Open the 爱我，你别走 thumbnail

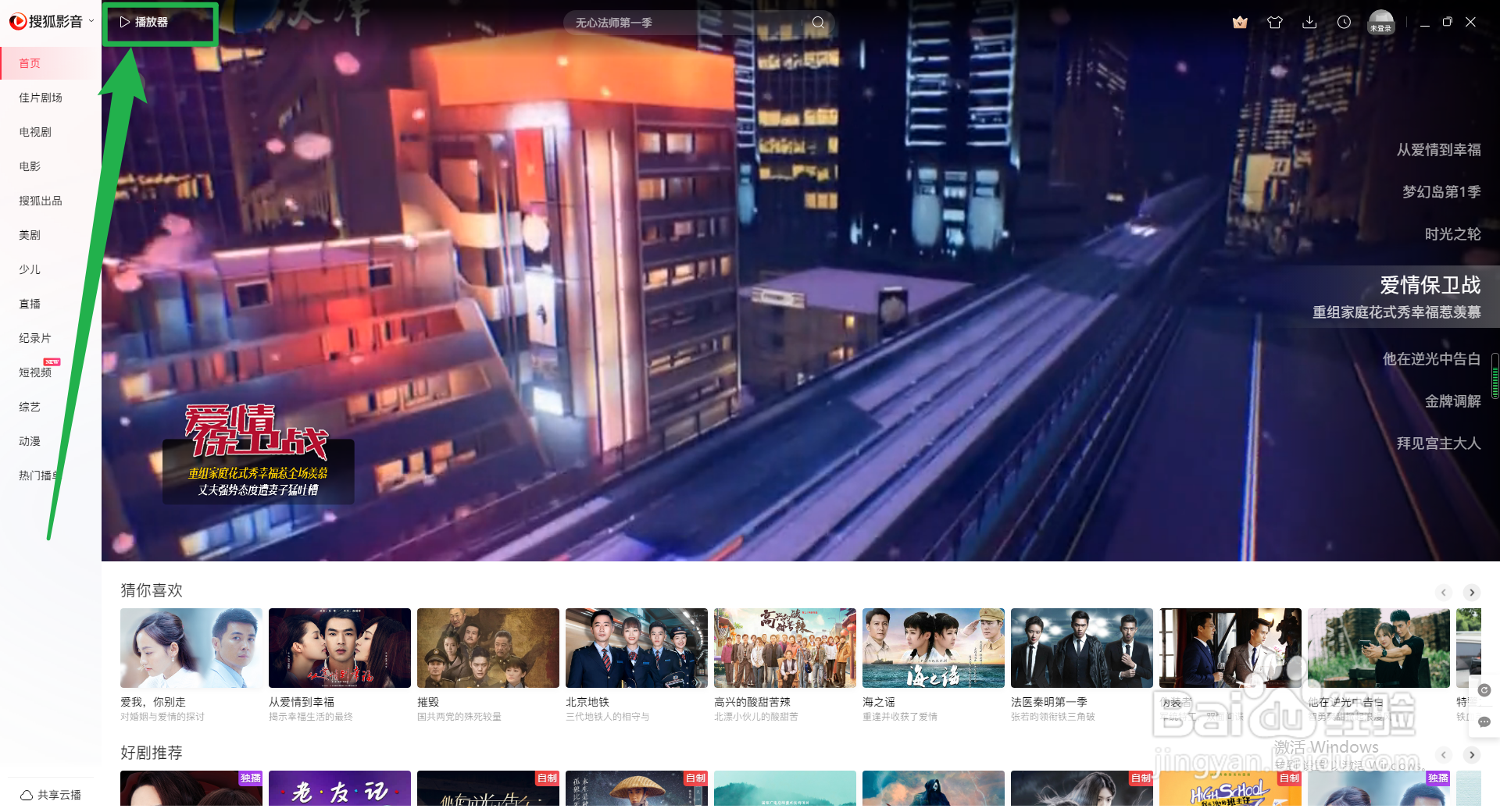point(191,648)
